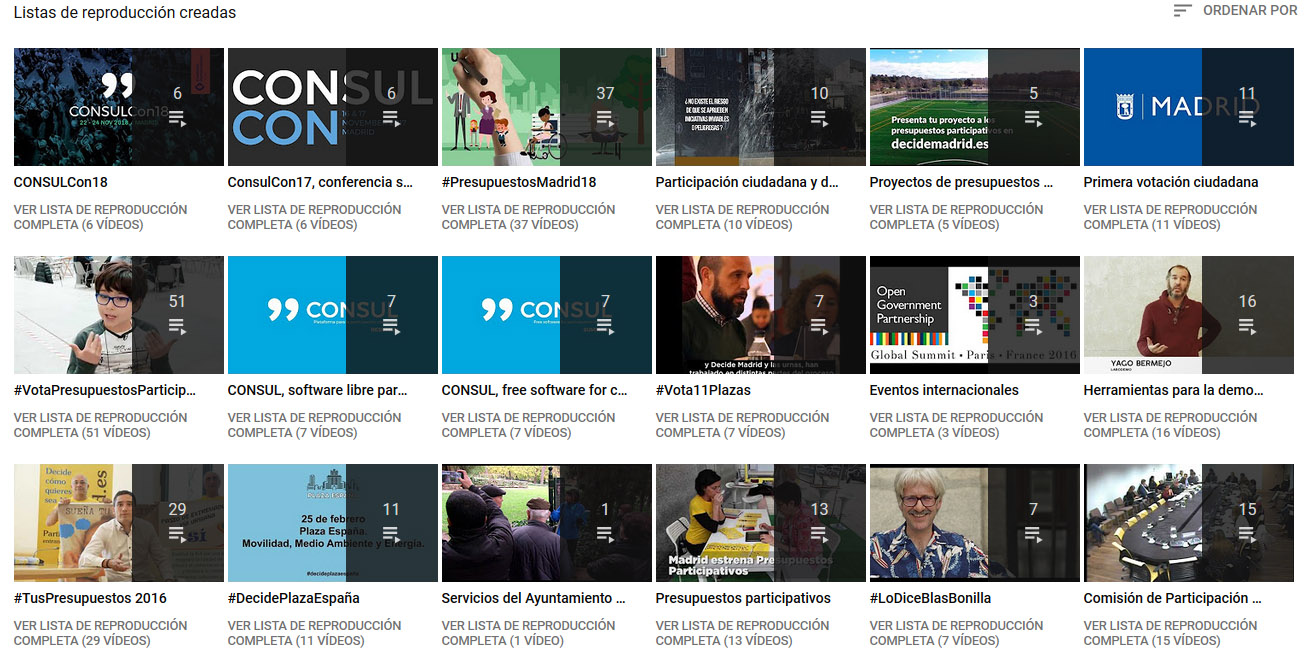Viewport: 1314px width, 661px height.
Task: Click the sort icon beside ORDENAR POR
Action: [1183, 11]
